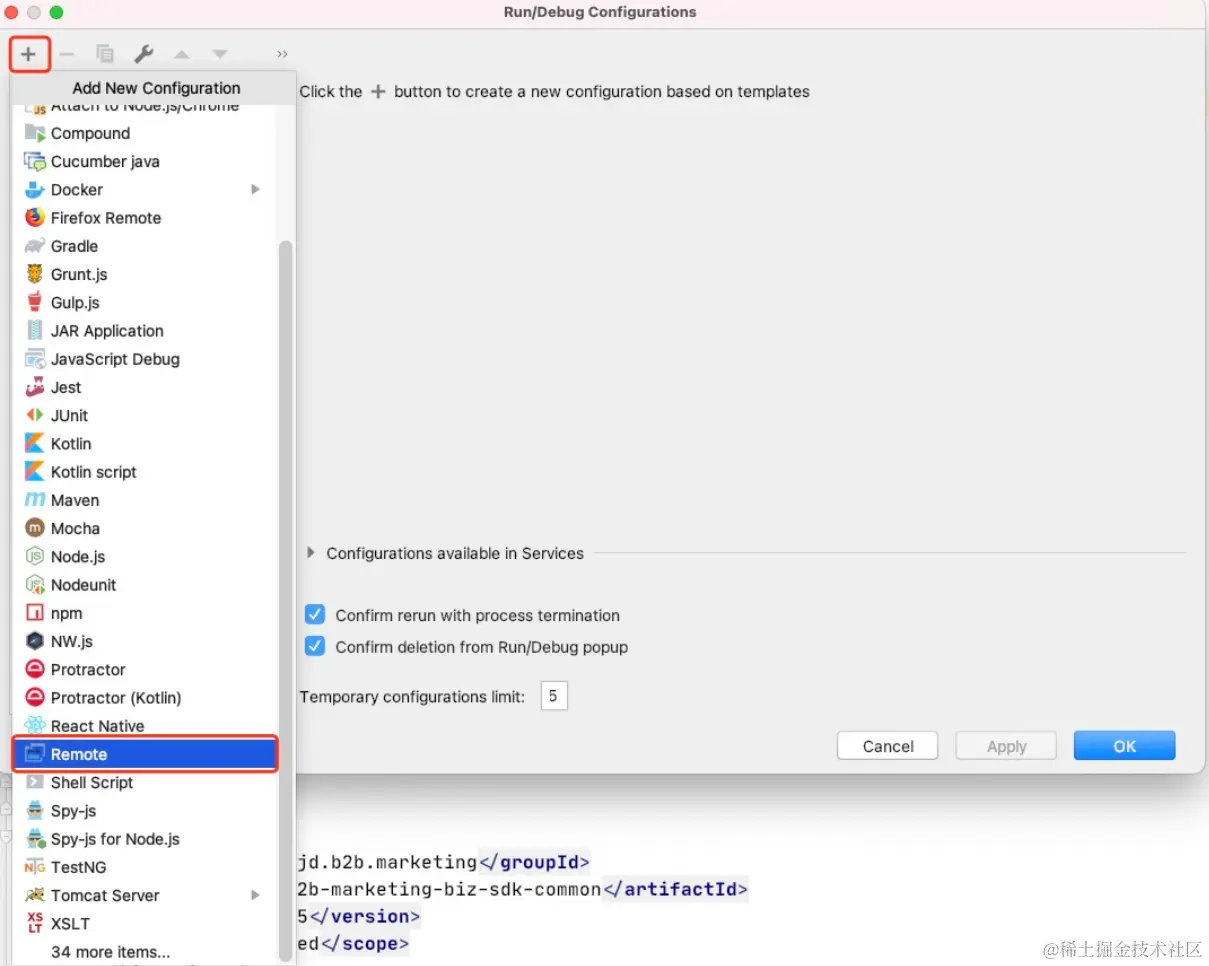
Task: Select Remote configuration type
Action: (x=145, y=754)
